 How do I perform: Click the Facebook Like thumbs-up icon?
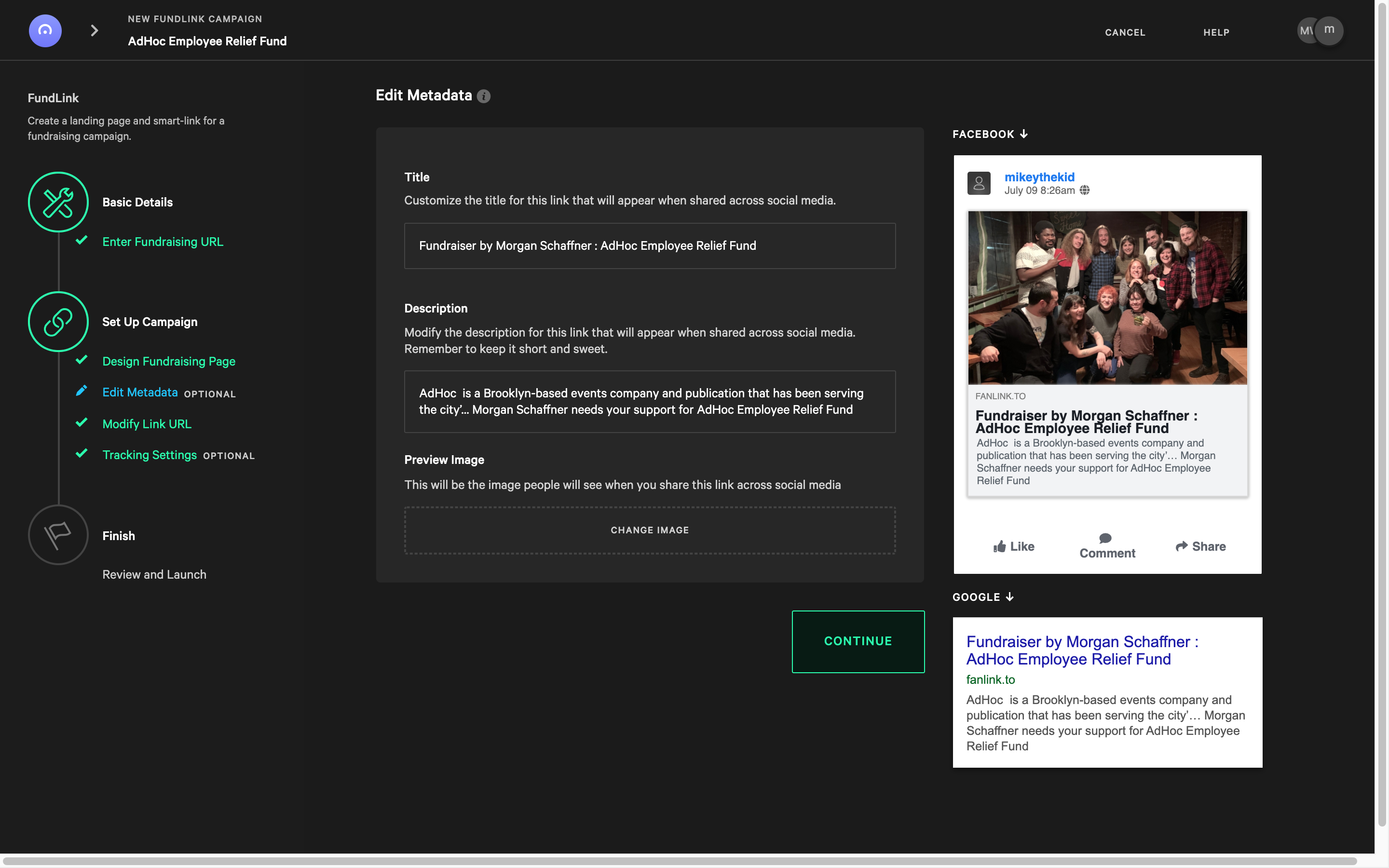tap(999, 546)
